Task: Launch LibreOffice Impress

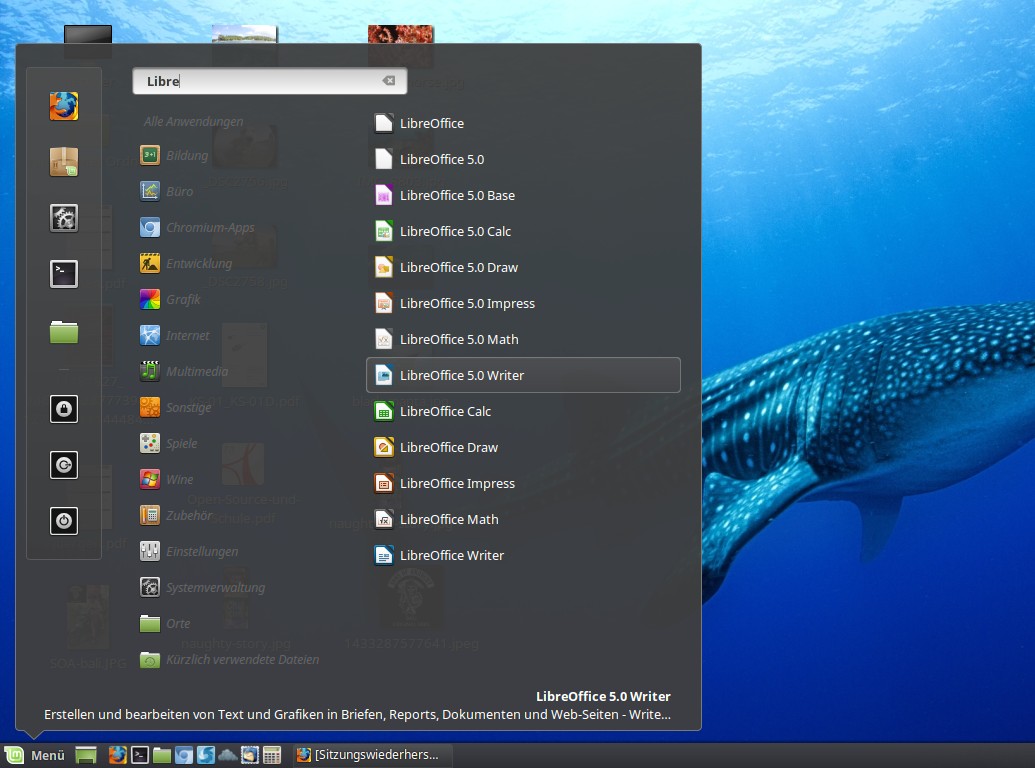Action: (x=523, y=483)
